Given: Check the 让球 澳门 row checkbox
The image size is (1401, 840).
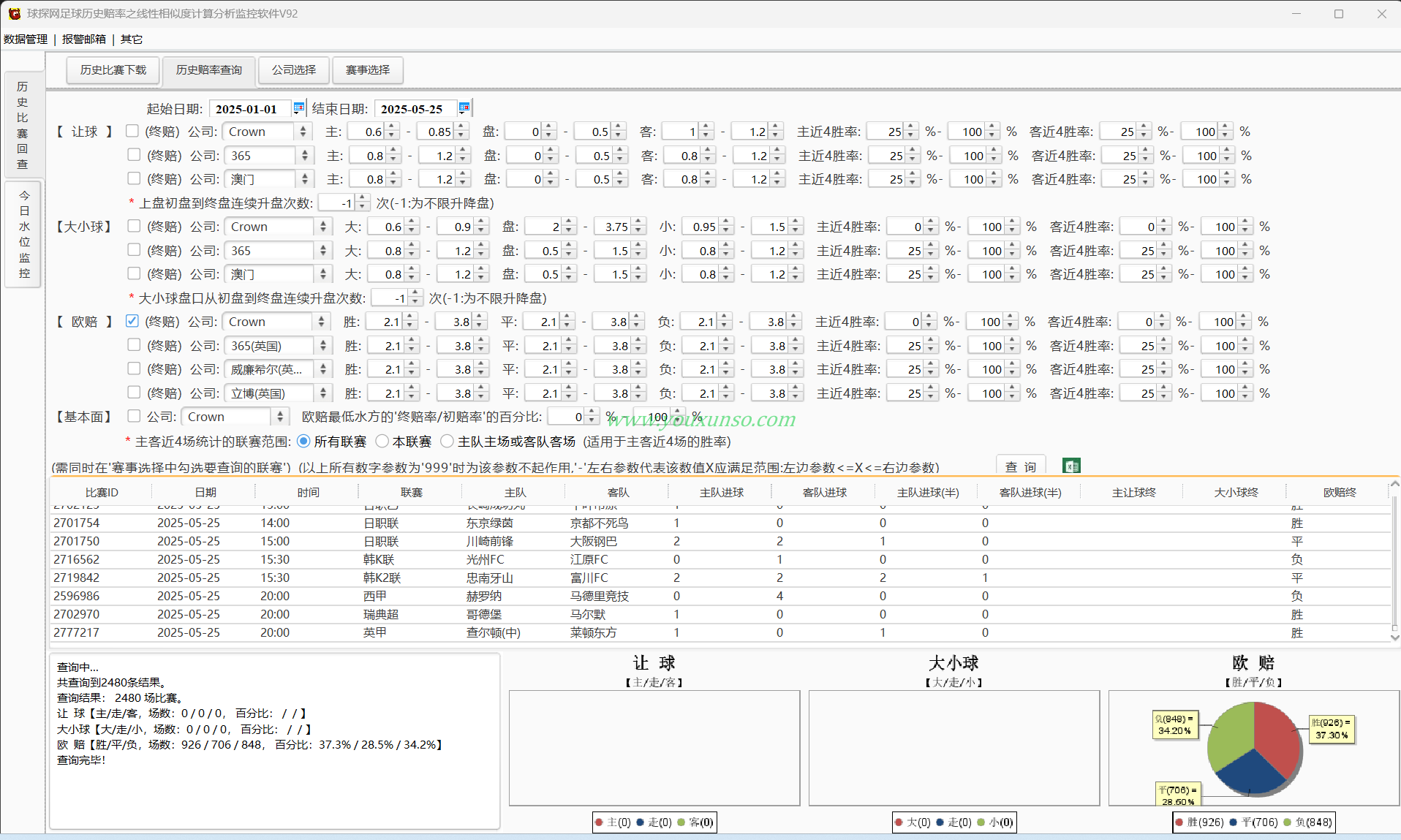Looking at the screenshot, I should point(134,178).
